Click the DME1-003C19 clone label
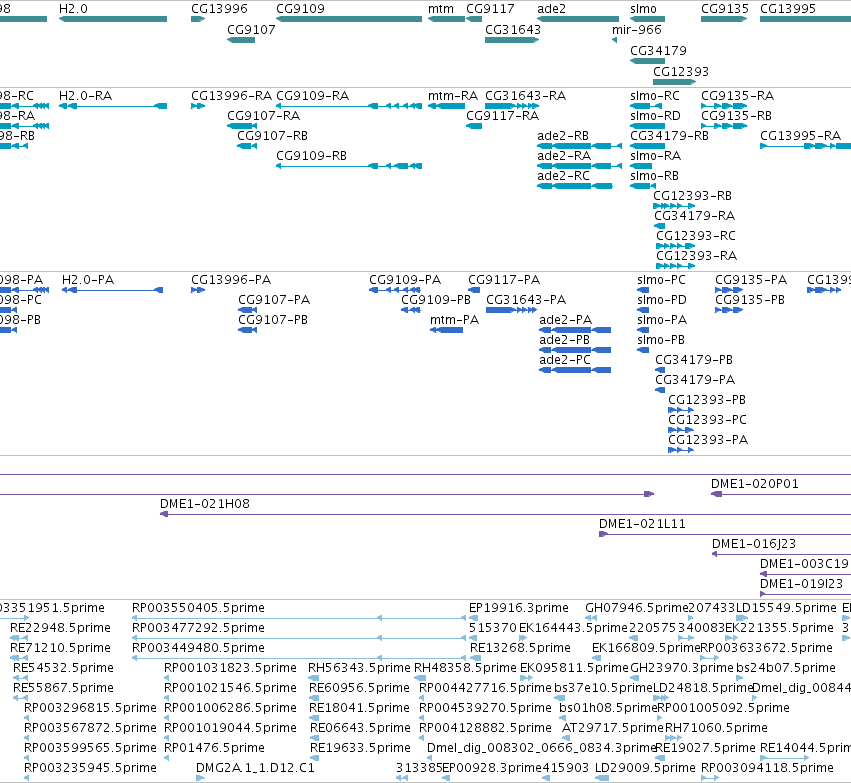The image size is (851, 783). tap(804, 564)
